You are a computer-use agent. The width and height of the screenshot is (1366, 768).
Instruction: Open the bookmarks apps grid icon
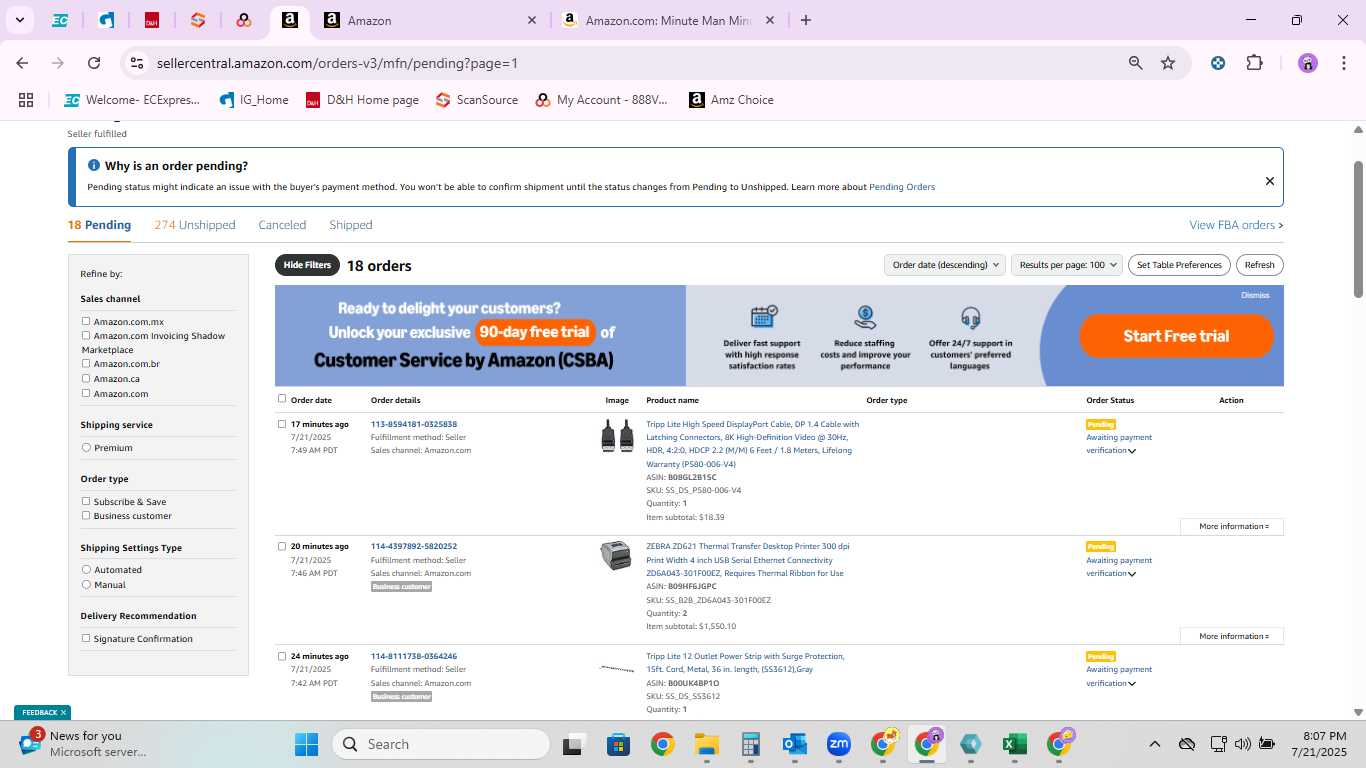click(26, 100)
